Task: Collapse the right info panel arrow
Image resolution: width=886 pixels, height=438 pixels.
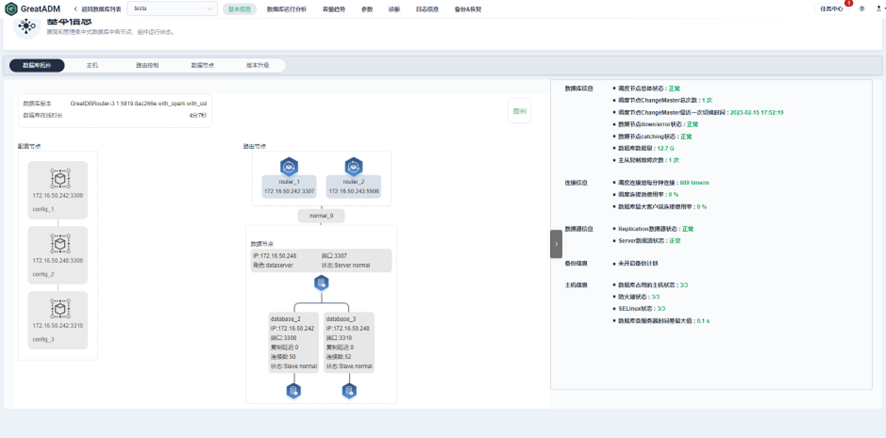Action: click(x=556, y=244)
